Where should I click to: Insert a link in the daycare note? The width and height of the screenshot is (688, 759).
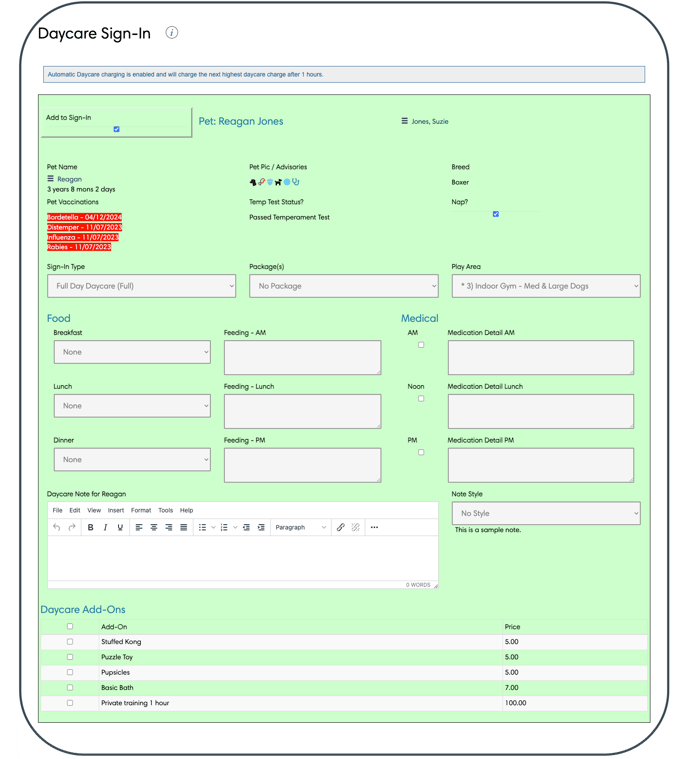(x=340, y=527)
